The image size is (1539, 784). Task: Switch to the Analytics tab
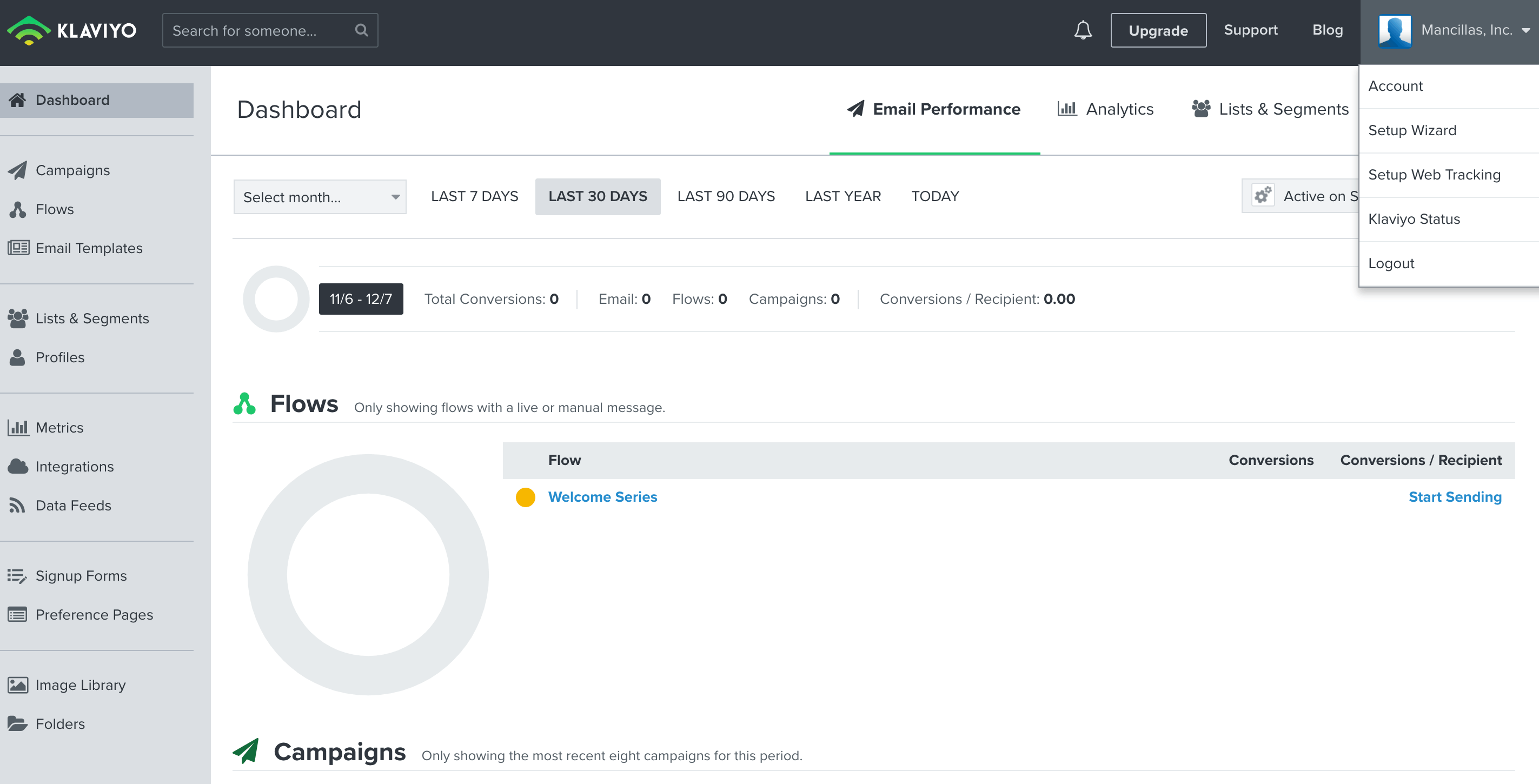[1105, 109]
